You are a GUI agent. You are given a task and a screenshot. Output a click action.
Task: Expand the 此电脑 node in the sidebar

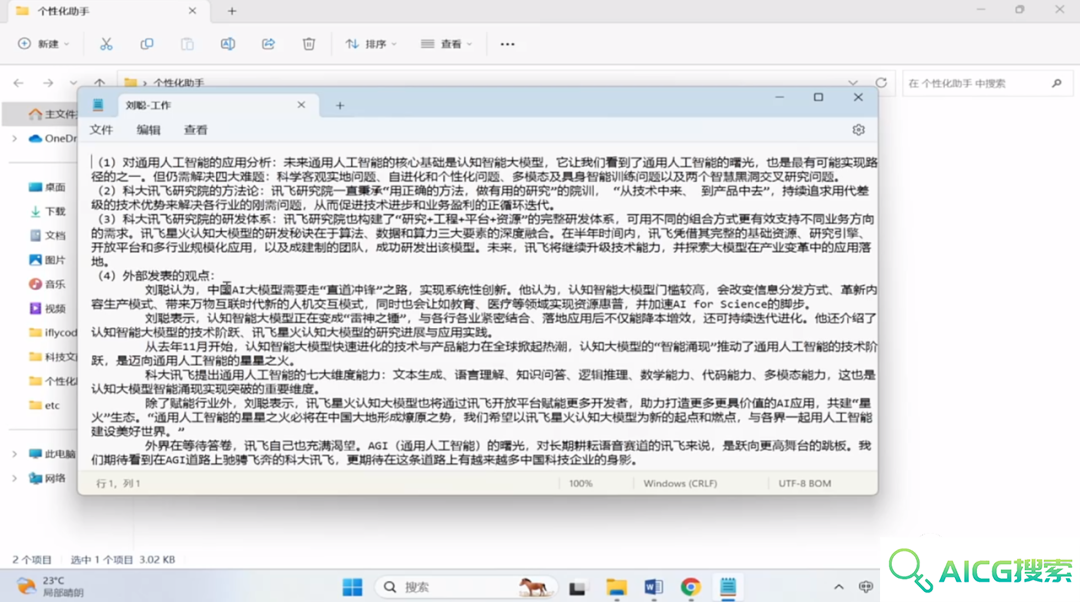coord(14,454)
